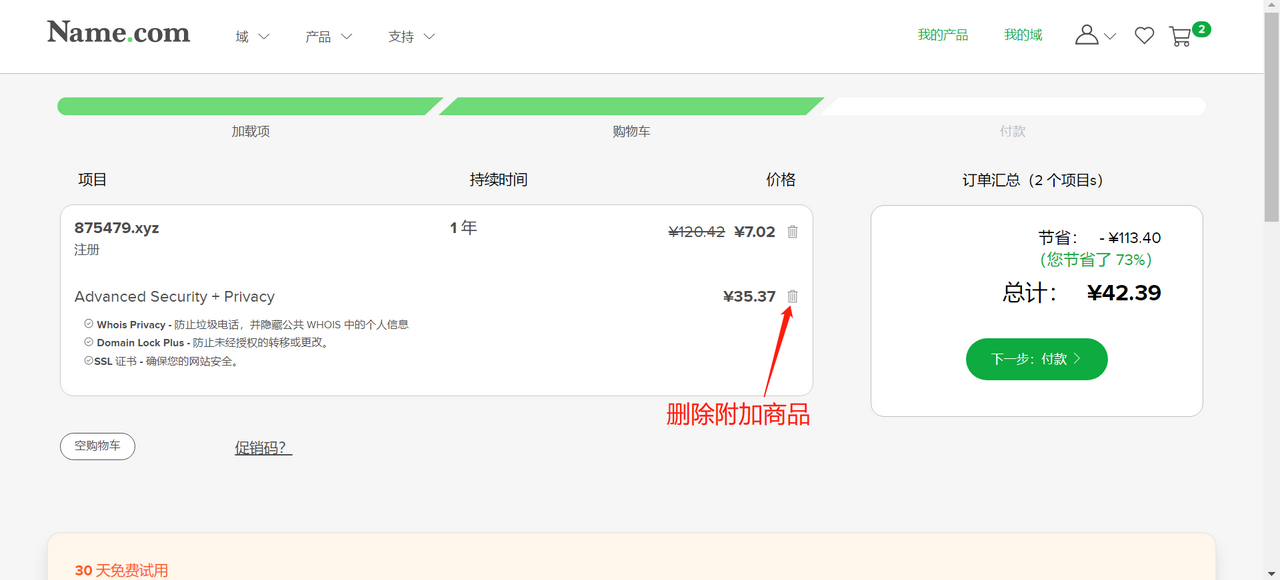Click the cart badge showing 2

1201,29
